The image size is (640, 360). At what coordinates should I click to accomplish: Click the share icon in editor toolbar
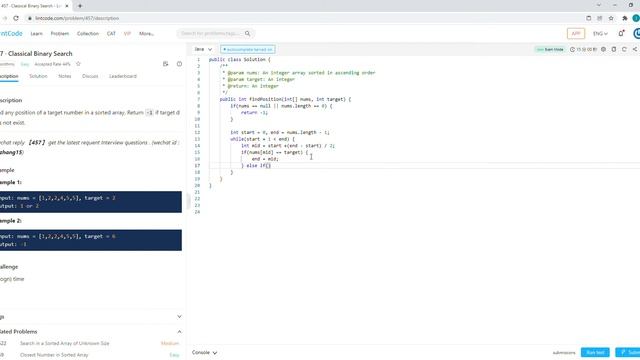click(x=635, y=49)
